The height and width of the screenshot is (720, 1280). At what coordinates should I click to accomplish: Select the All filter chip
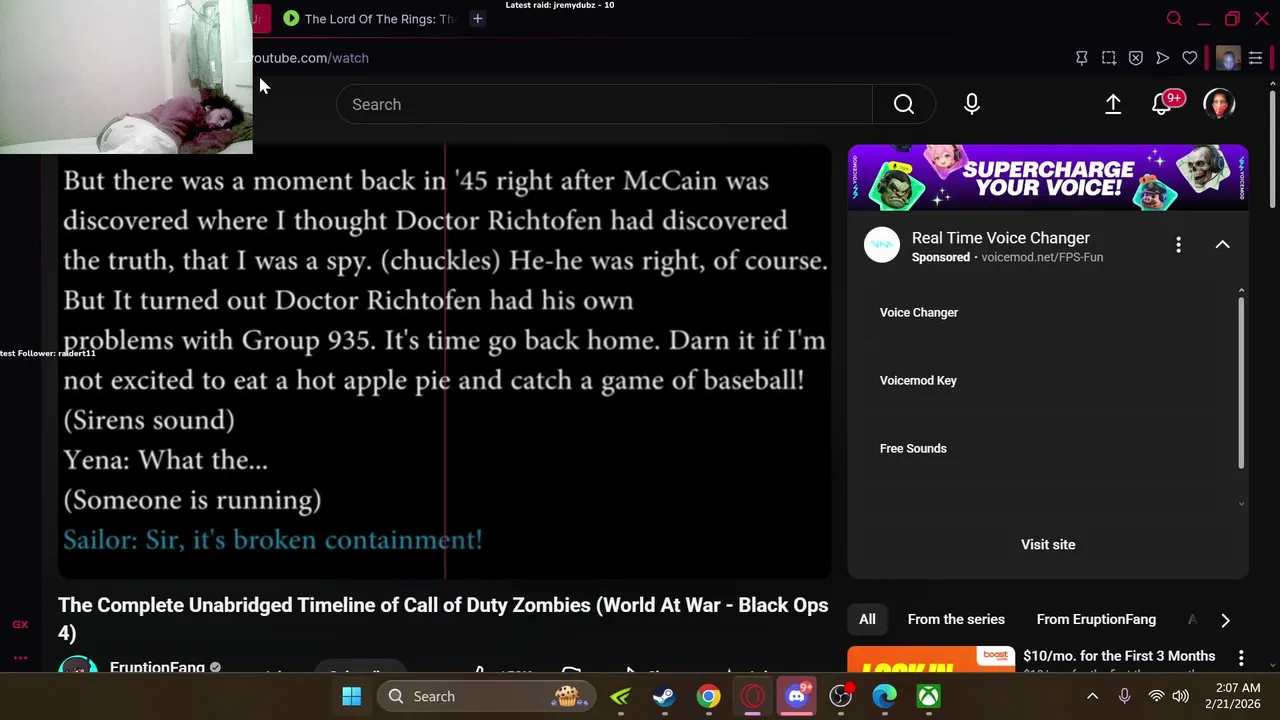[867, 620]
